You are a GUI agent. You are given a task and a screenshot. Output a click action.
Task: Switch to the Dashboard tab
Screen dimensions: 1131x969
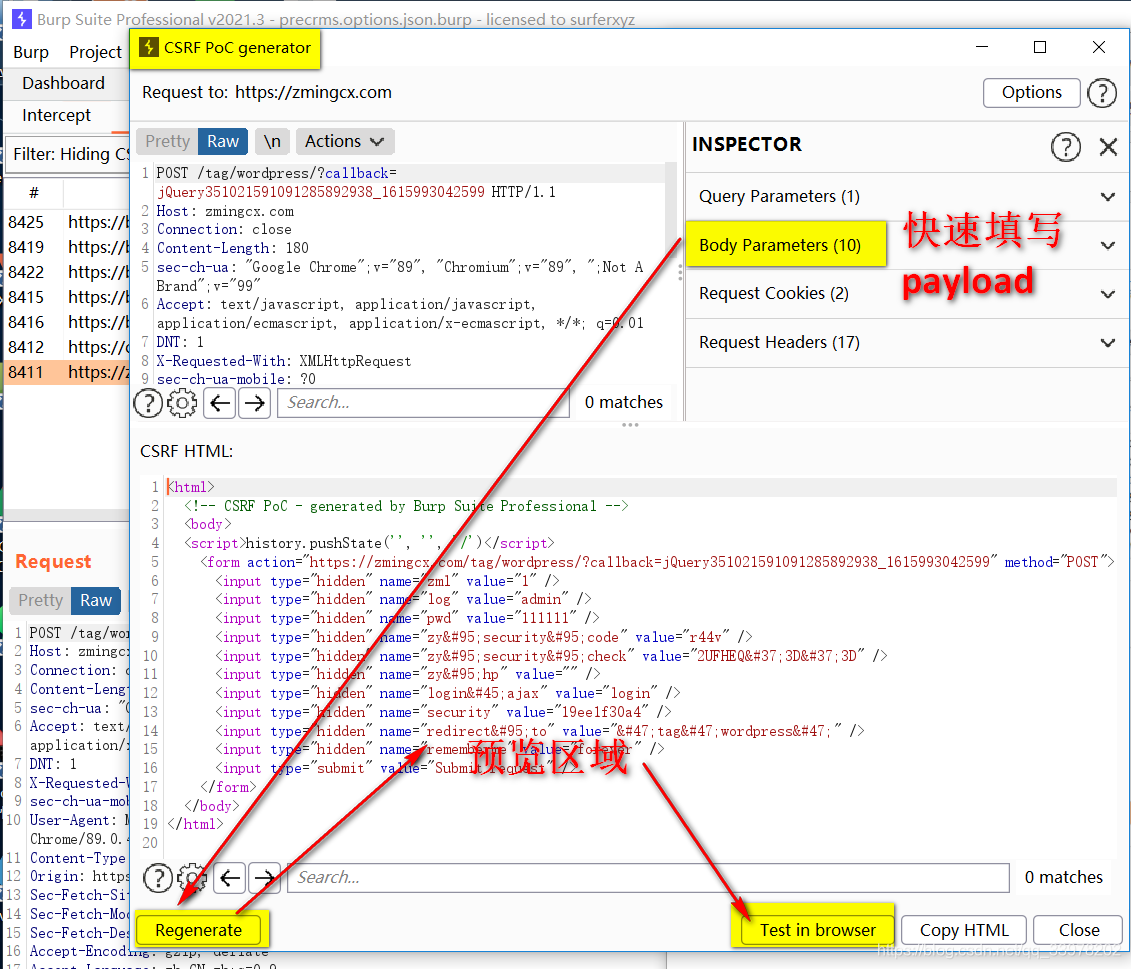coord(63,83)
